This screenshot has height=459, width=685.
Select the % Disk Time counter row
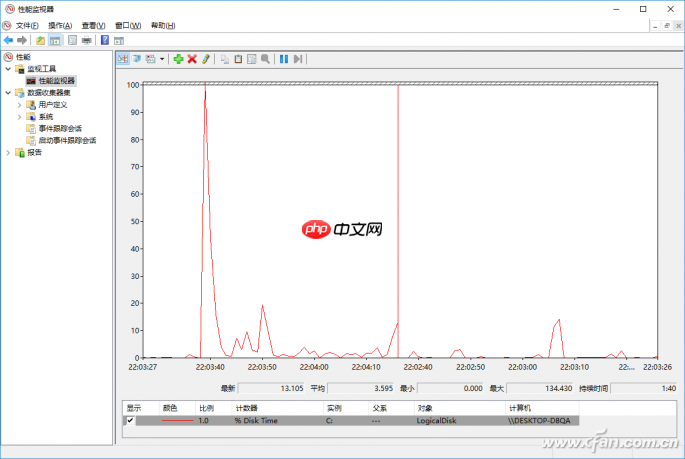coord(351,421)
